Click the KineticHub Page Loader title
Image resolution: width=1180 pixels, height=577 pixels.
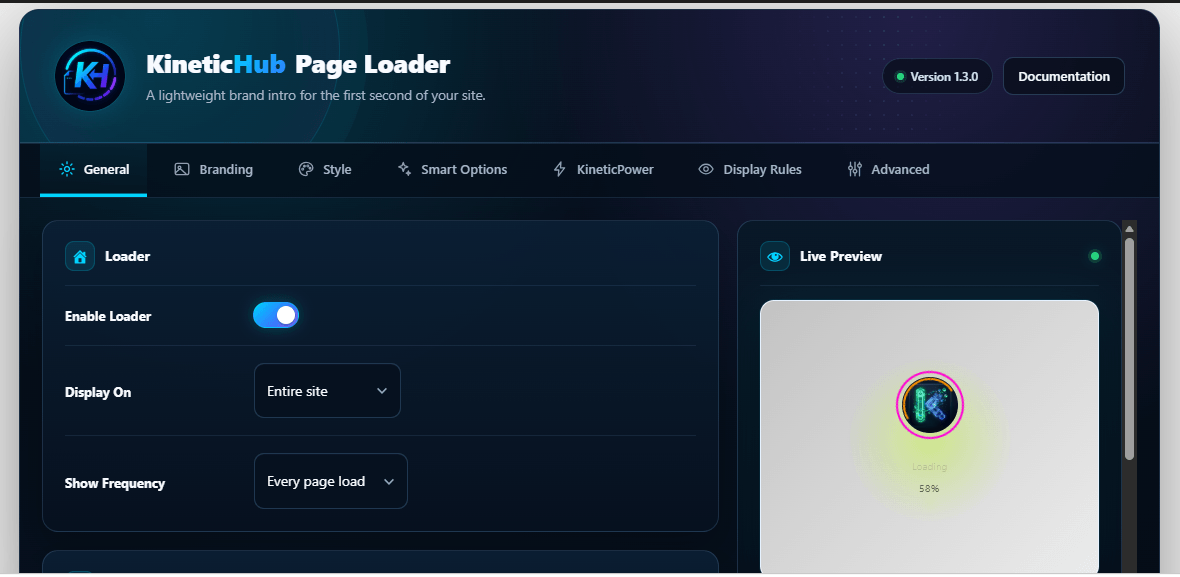298,65
